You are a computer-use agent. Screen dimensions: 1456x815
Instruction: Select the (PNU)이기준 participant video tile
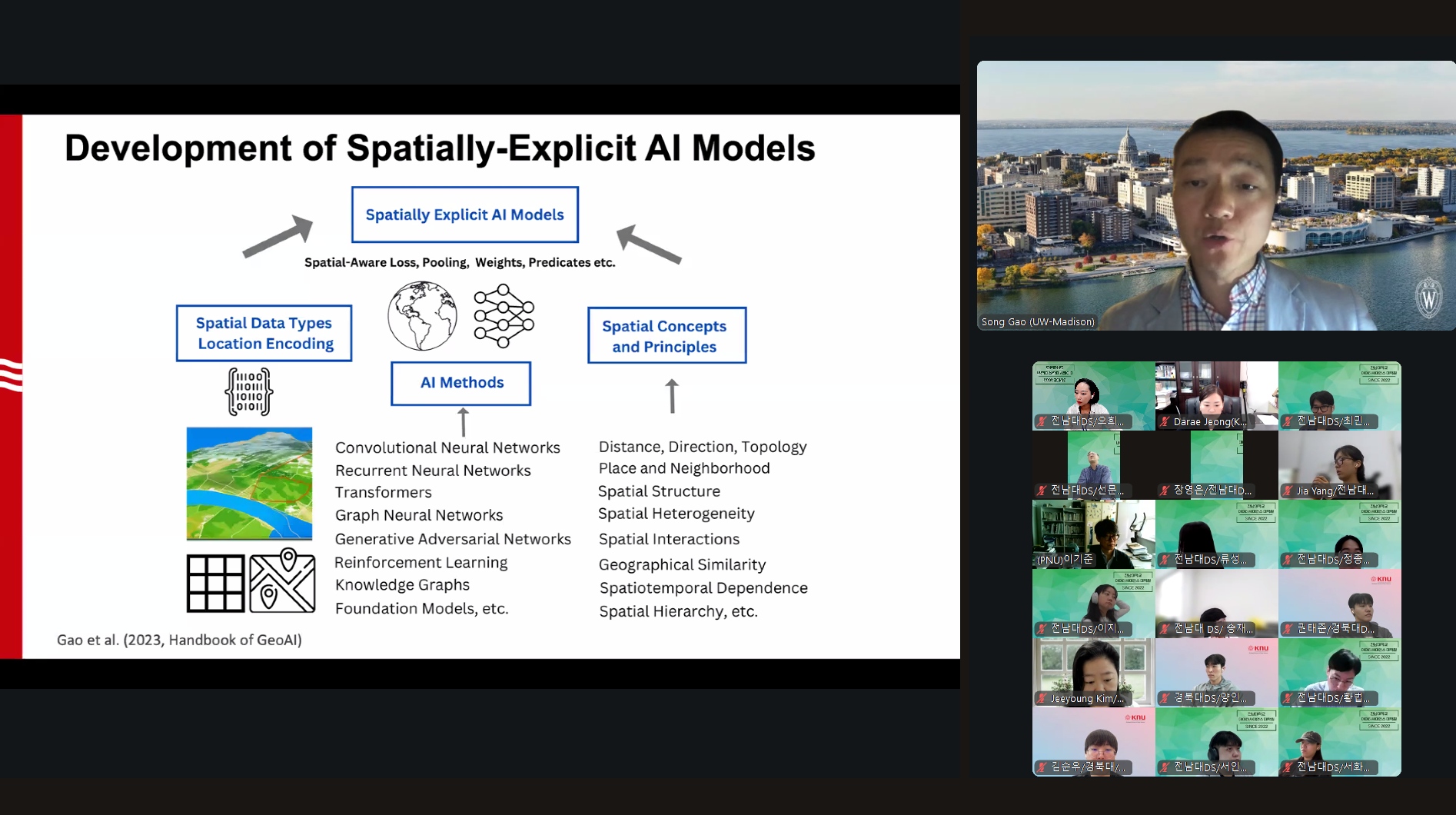pos(1093,534)
